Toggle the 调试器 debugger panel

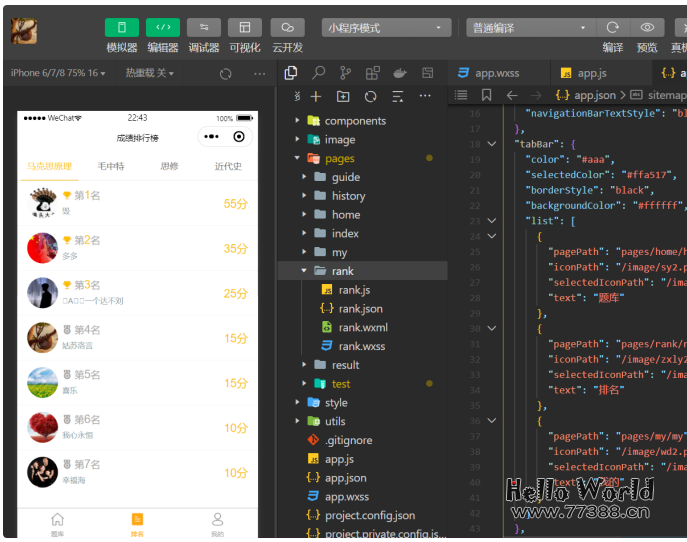(x=204, y=28)
